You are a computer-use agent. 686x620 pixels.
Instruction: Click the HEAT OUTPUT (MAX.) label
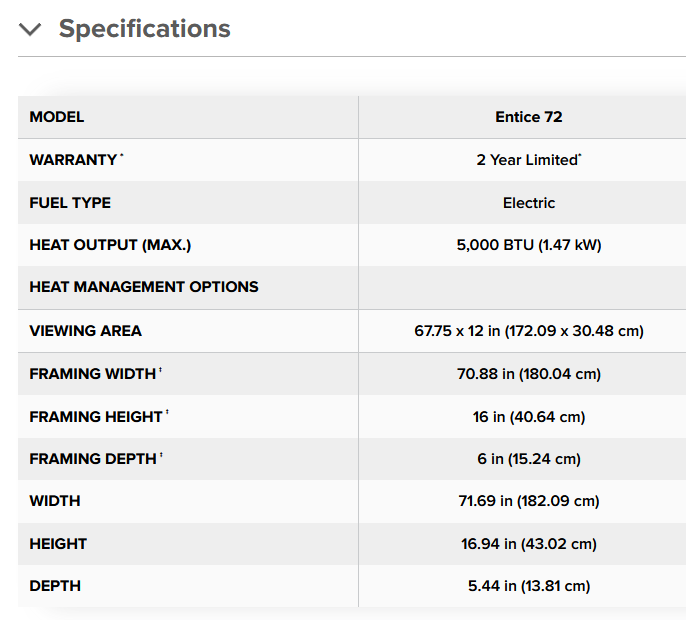pyautogui.click(x=110, y=245)
